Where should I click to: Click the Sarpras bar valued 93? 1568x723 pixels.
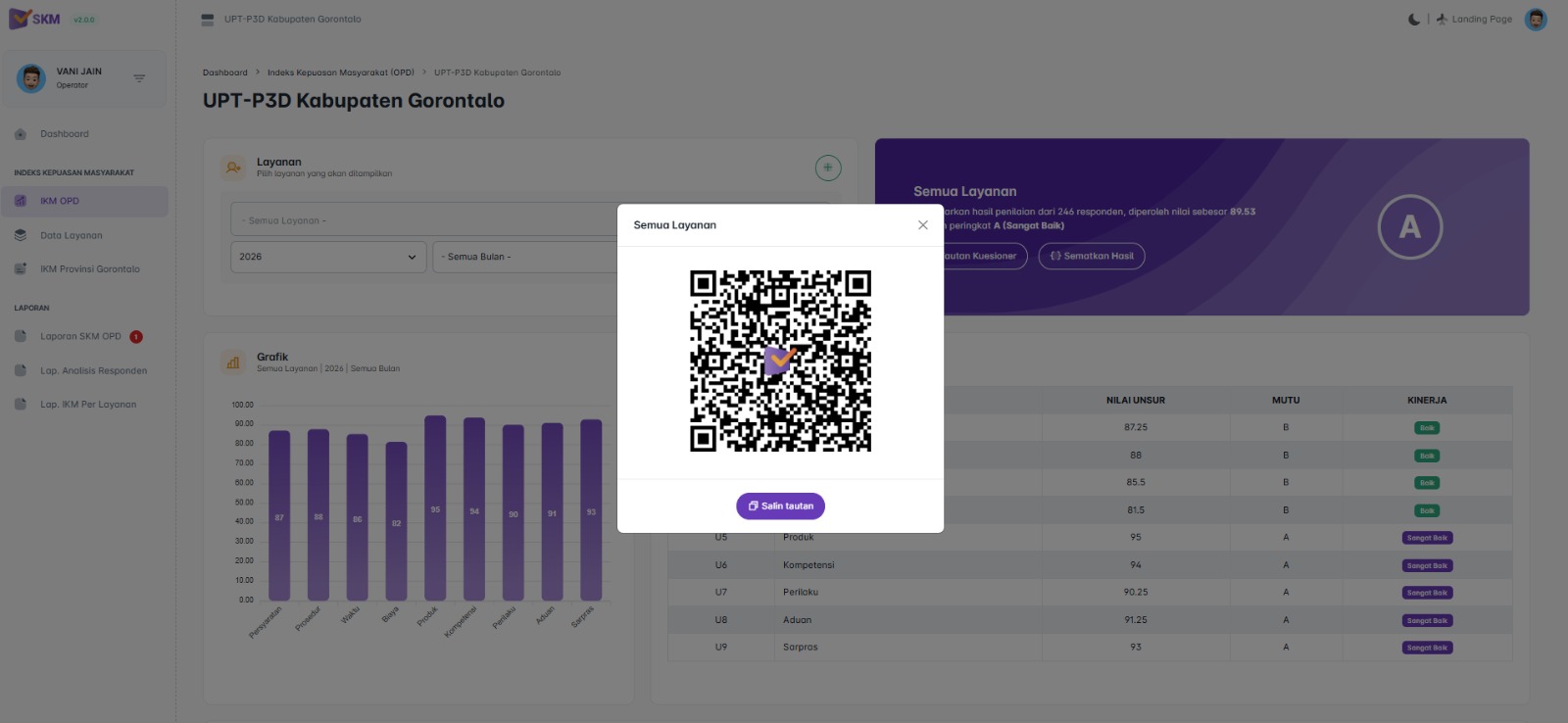coord(591,510)
